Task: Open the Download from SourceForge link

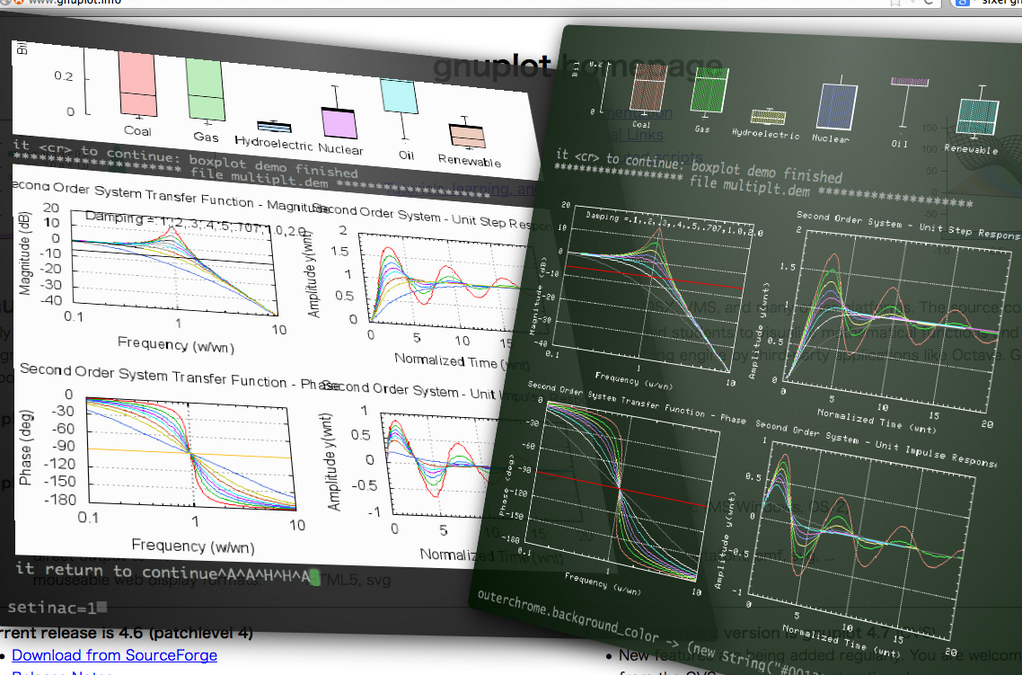Action: [114, 655]
